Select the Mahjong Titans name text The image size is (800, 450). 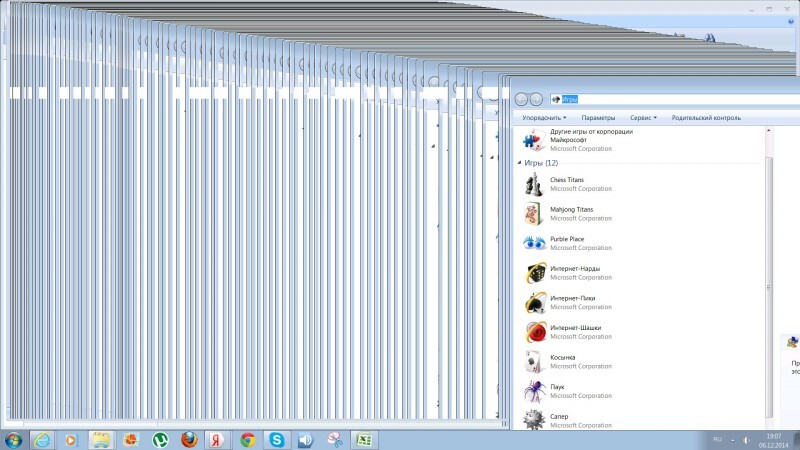pyautogui.click(x=571, y=209)
